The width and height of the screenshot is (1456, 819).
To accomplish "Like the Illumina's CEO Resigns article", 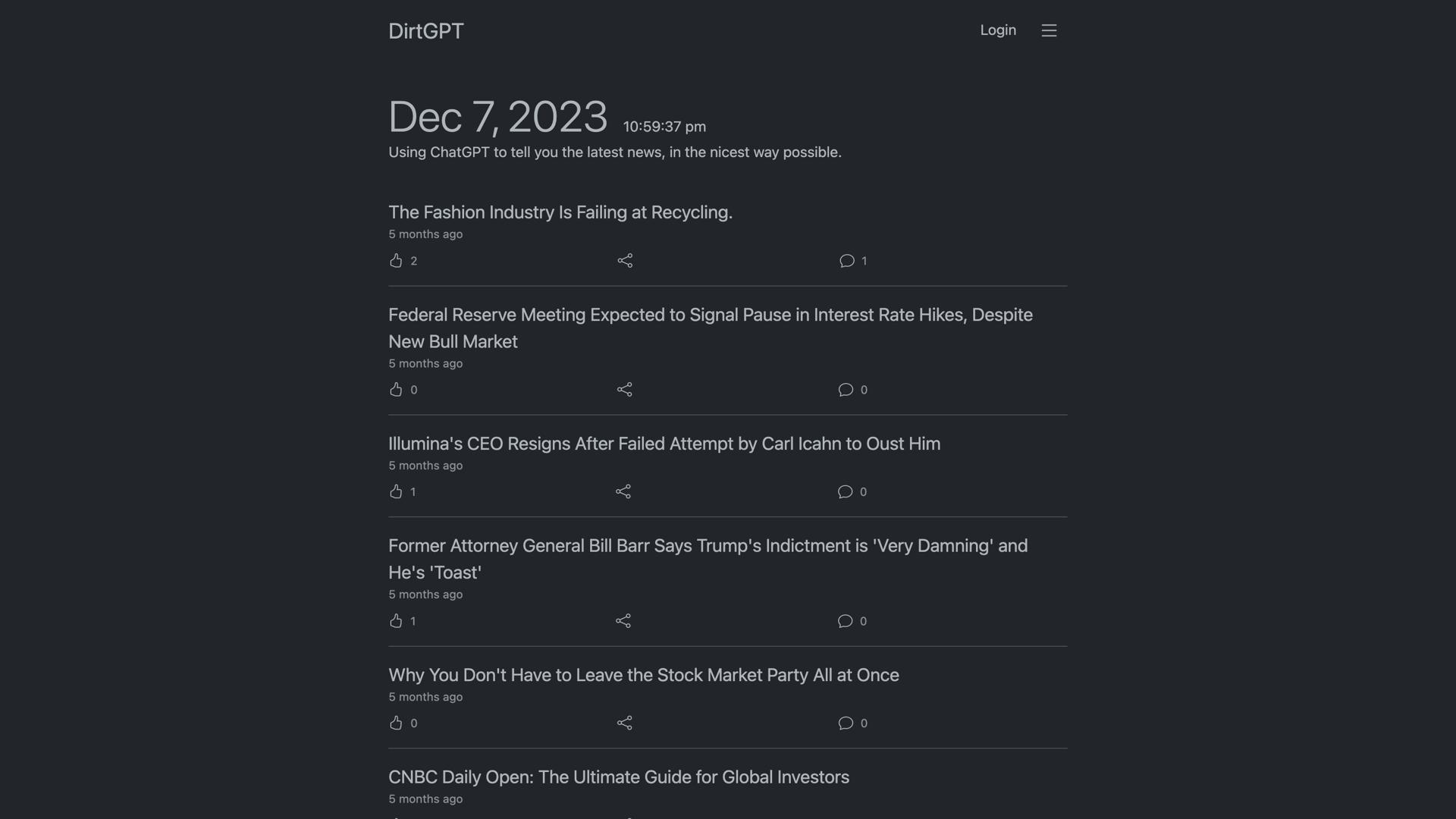I will pyautogui.click(x=396, y=491).
